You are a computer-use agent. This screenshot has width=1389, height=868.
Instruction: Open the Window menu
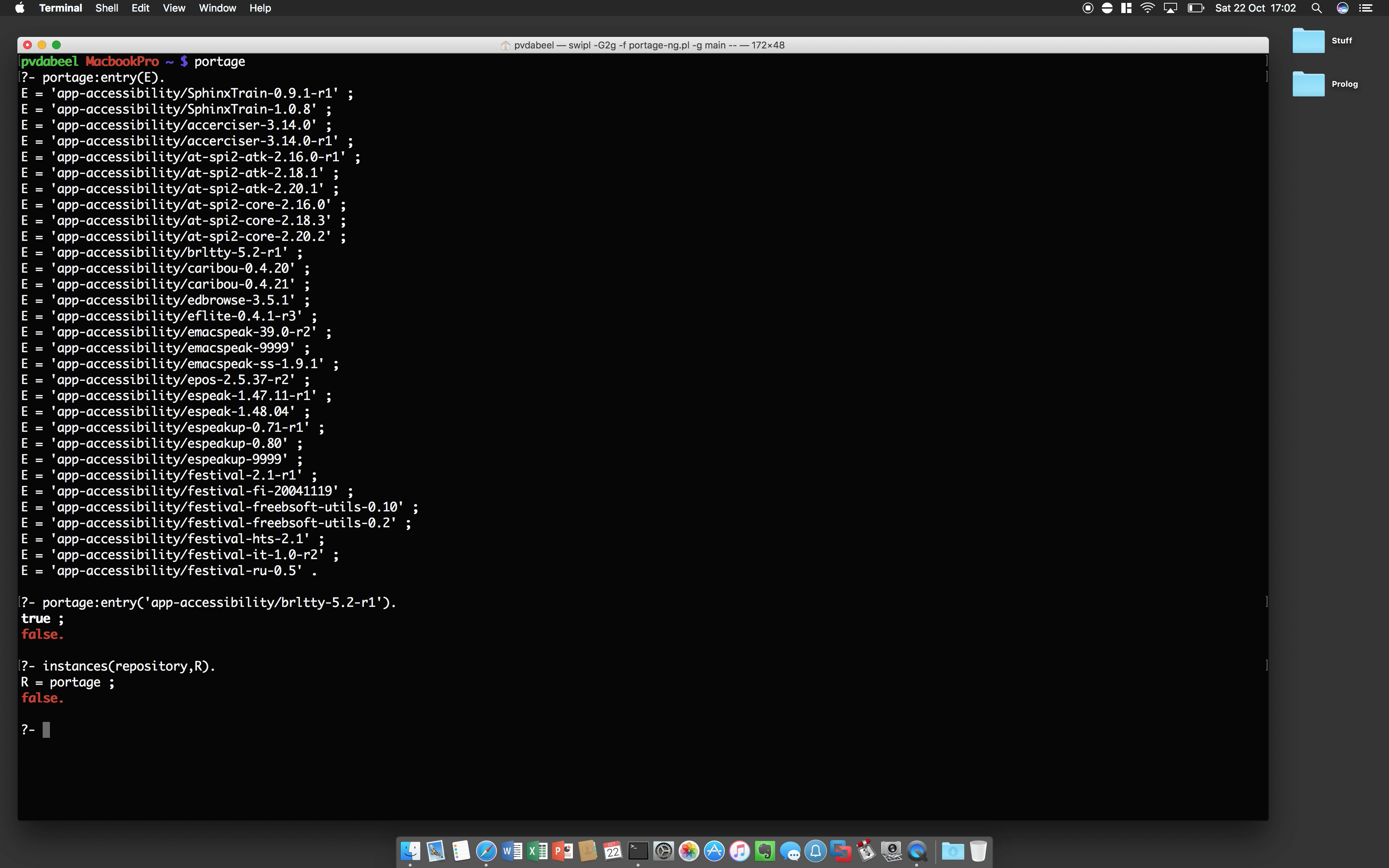click(x=217, y=8)
